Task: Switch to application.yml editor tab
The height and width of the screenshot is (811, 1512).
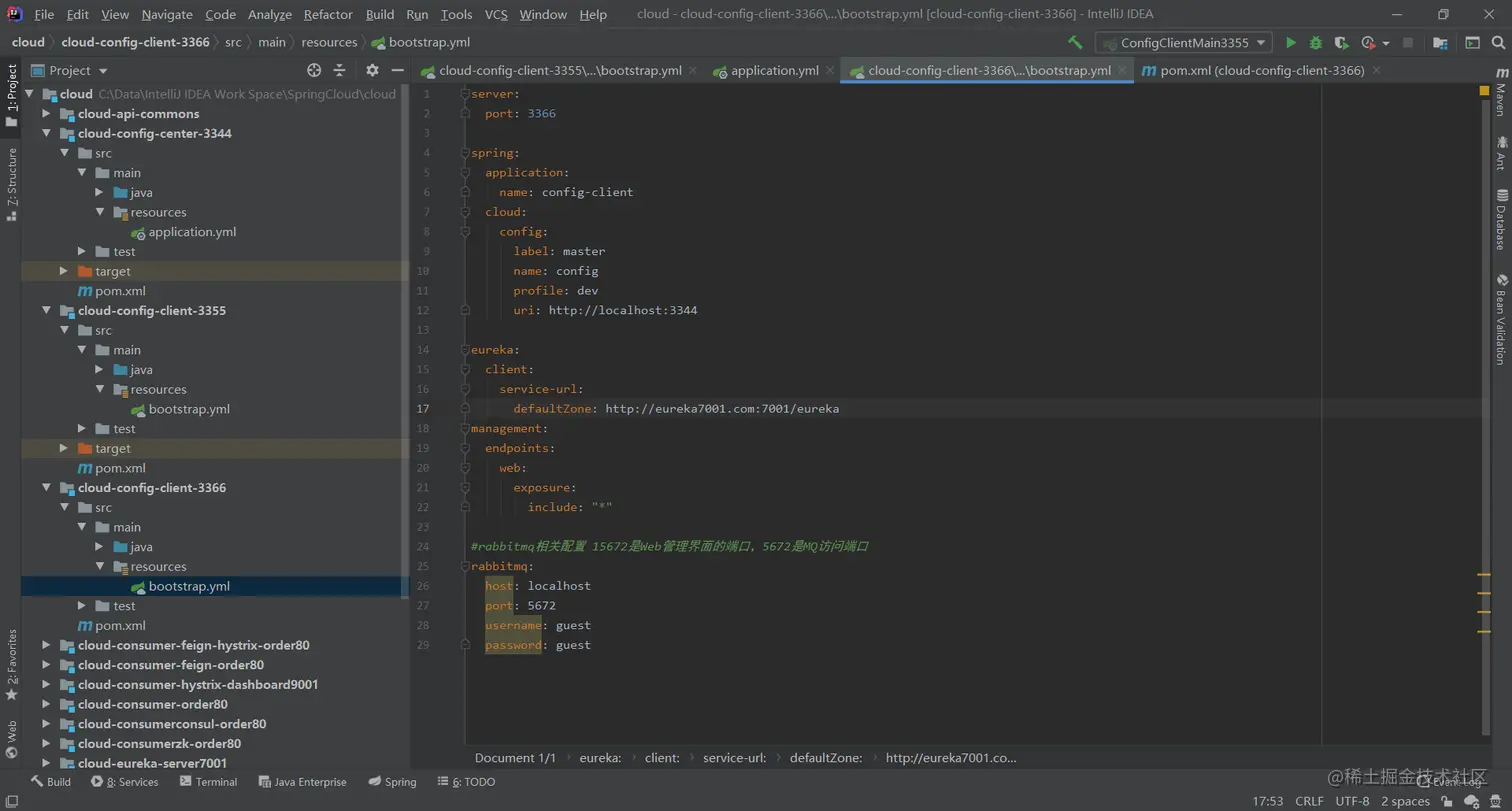Action: [x=774, y=71]
